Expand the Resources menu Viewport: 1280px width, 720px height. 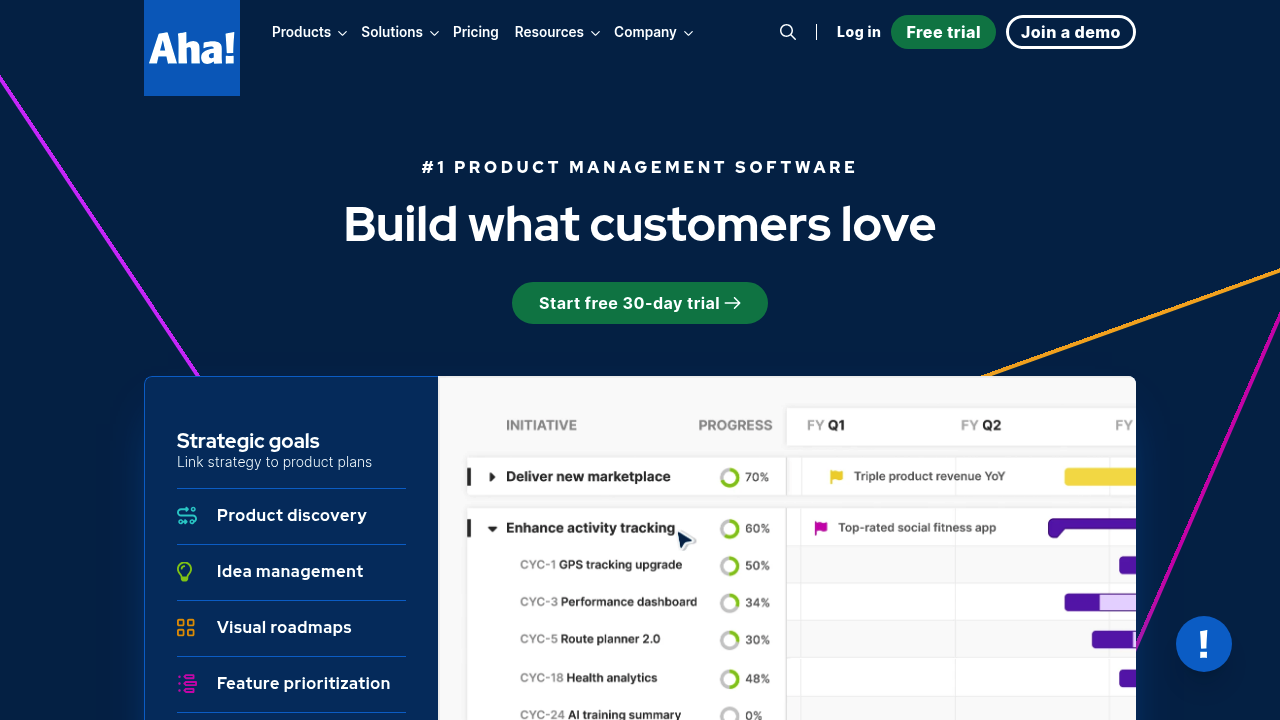coord(557,32)
